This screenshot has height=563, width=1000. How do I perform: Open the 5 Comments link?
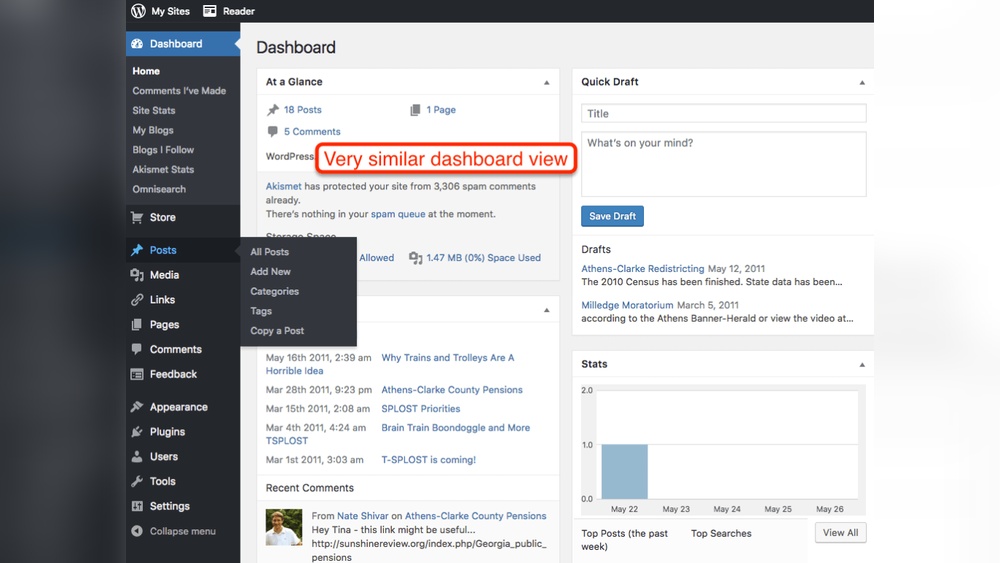click(x=312, y=131)
